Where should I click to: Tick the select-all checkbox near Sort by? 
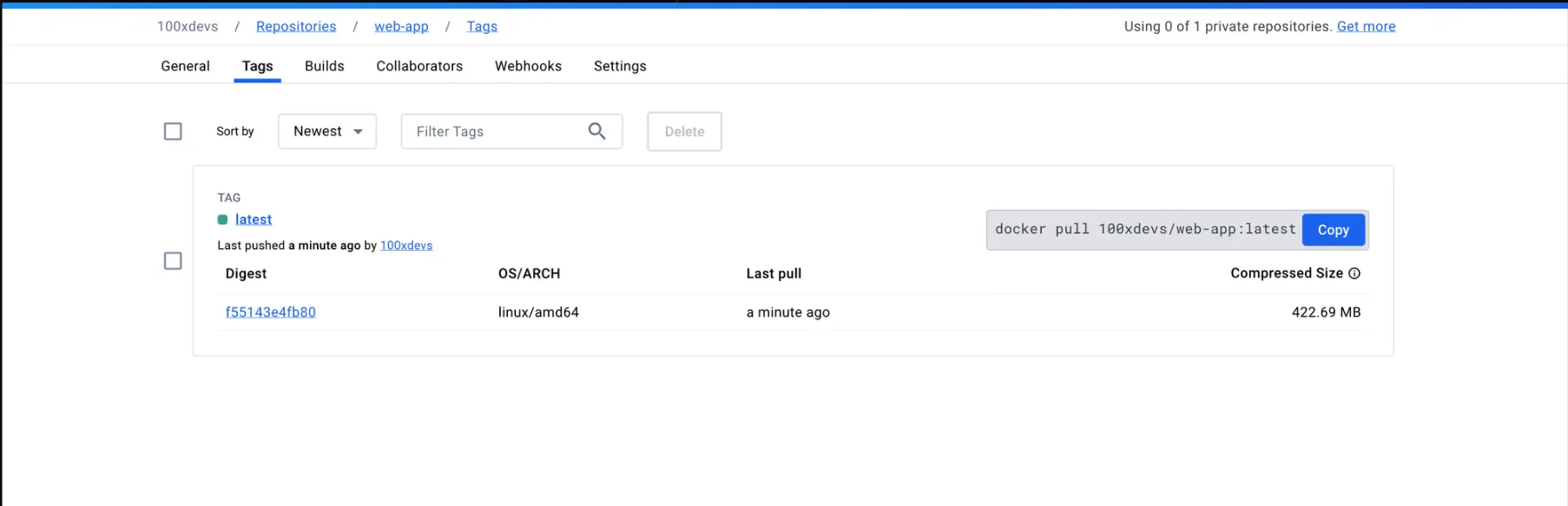tap(173, 131)
